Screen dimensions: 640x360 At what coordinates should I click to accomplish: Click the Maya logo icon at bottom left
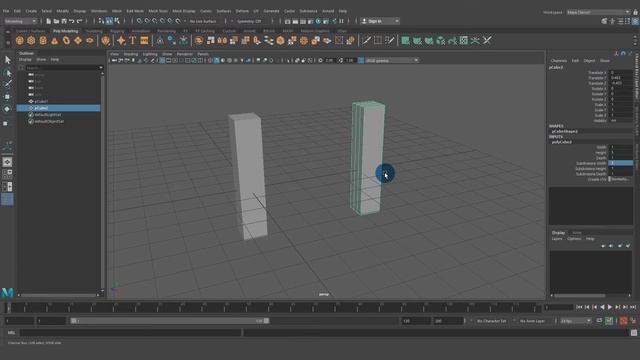click(7, 292)
